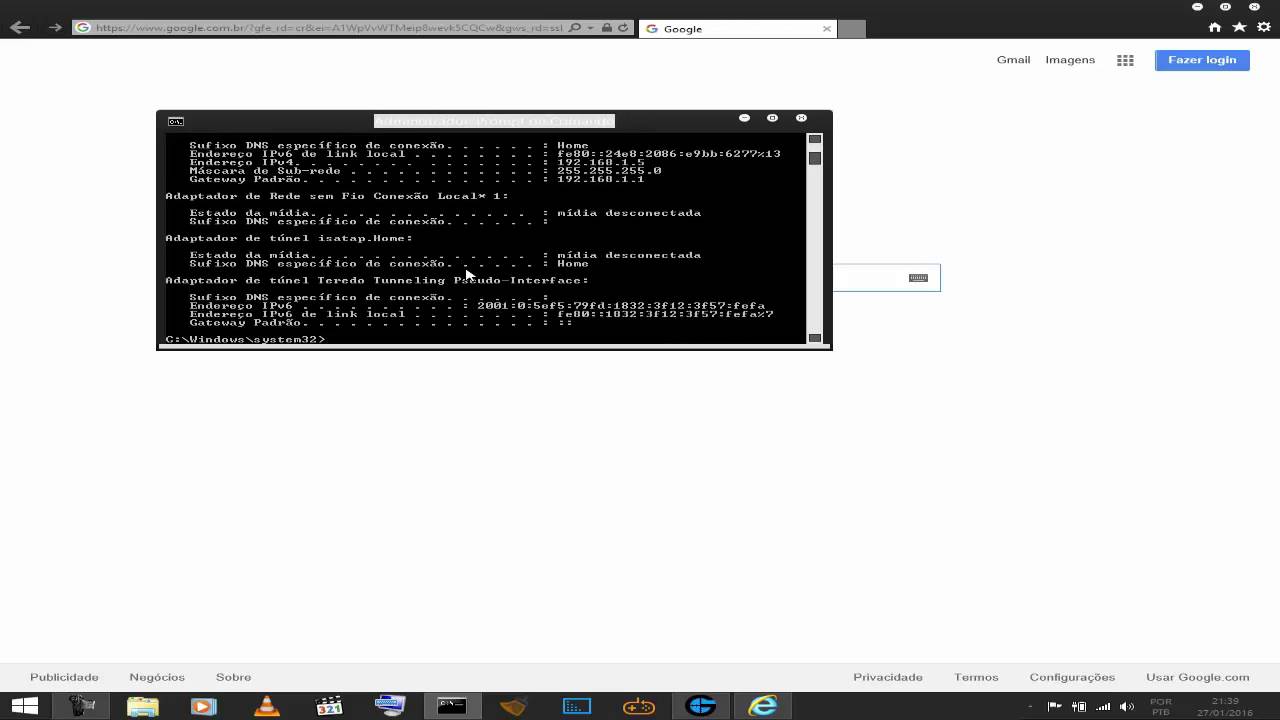The image size is (1280, 720).
Task: Open the browser Tools gear icon
Action: click(x=1263, y=28)
